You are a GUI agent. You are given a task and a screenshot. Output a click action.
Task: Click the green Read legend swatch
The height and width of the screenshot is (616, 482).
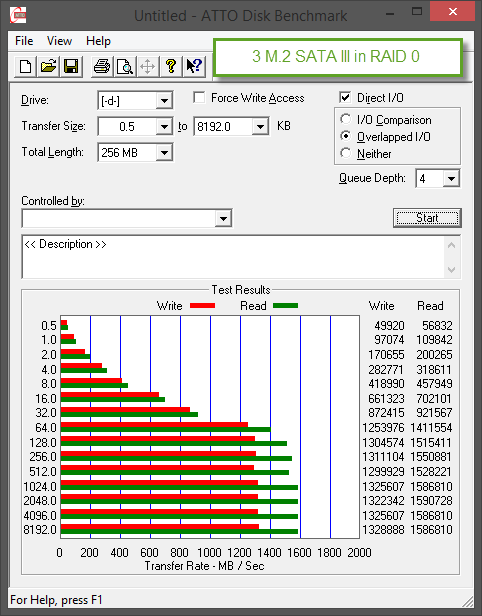coord(286,305)
